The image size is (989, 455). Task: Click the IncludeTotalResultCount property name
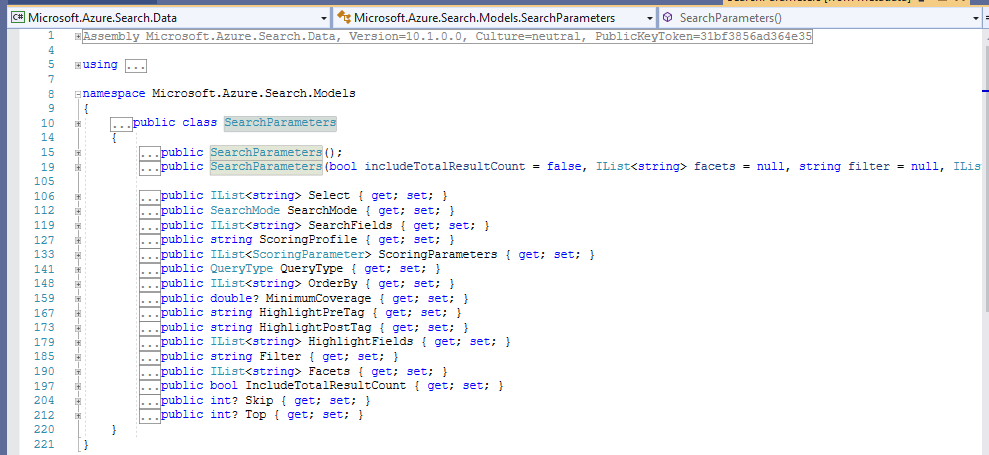[325, 386]
